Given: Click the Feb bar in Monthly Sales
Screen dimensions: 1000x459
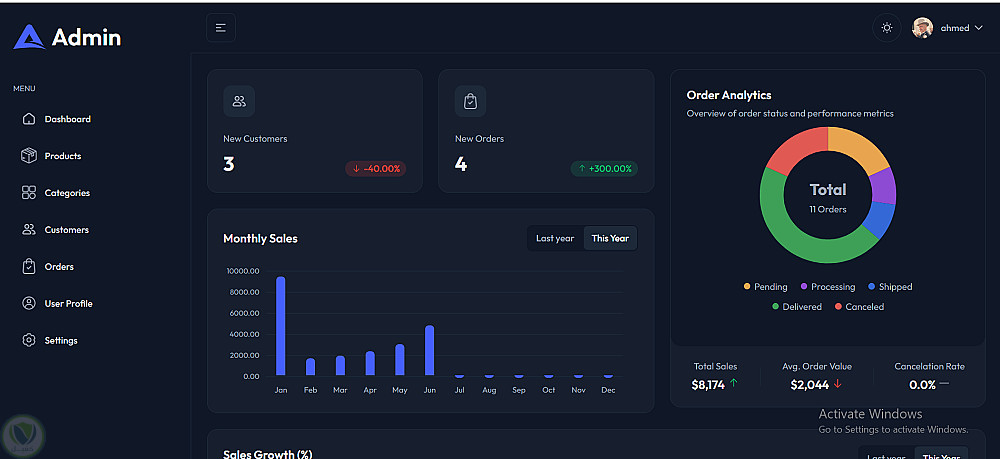Looking at the screenshot, I should pyautogui.click(x=311, y=367).
